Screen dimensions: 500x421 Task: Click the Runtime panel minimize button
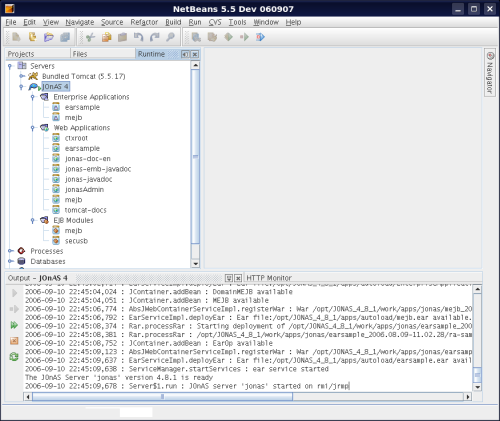pyautogui.click(x=185, y=54)
